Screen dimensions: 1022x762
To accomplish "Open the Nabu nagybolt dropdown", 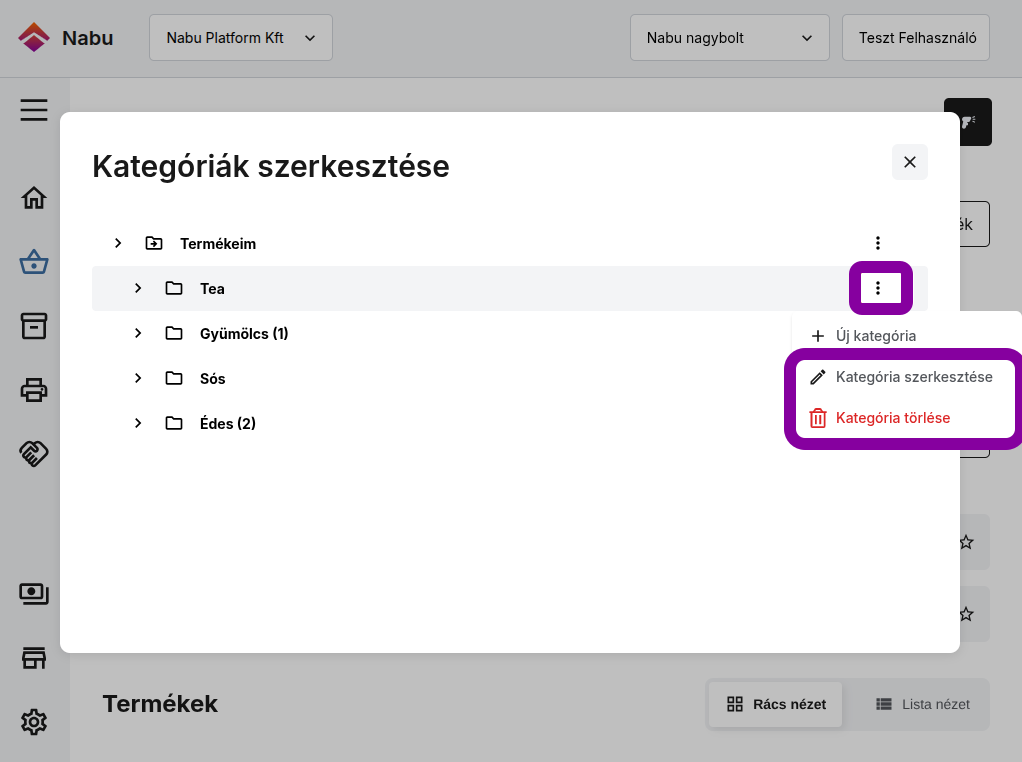I will point(730,38).
